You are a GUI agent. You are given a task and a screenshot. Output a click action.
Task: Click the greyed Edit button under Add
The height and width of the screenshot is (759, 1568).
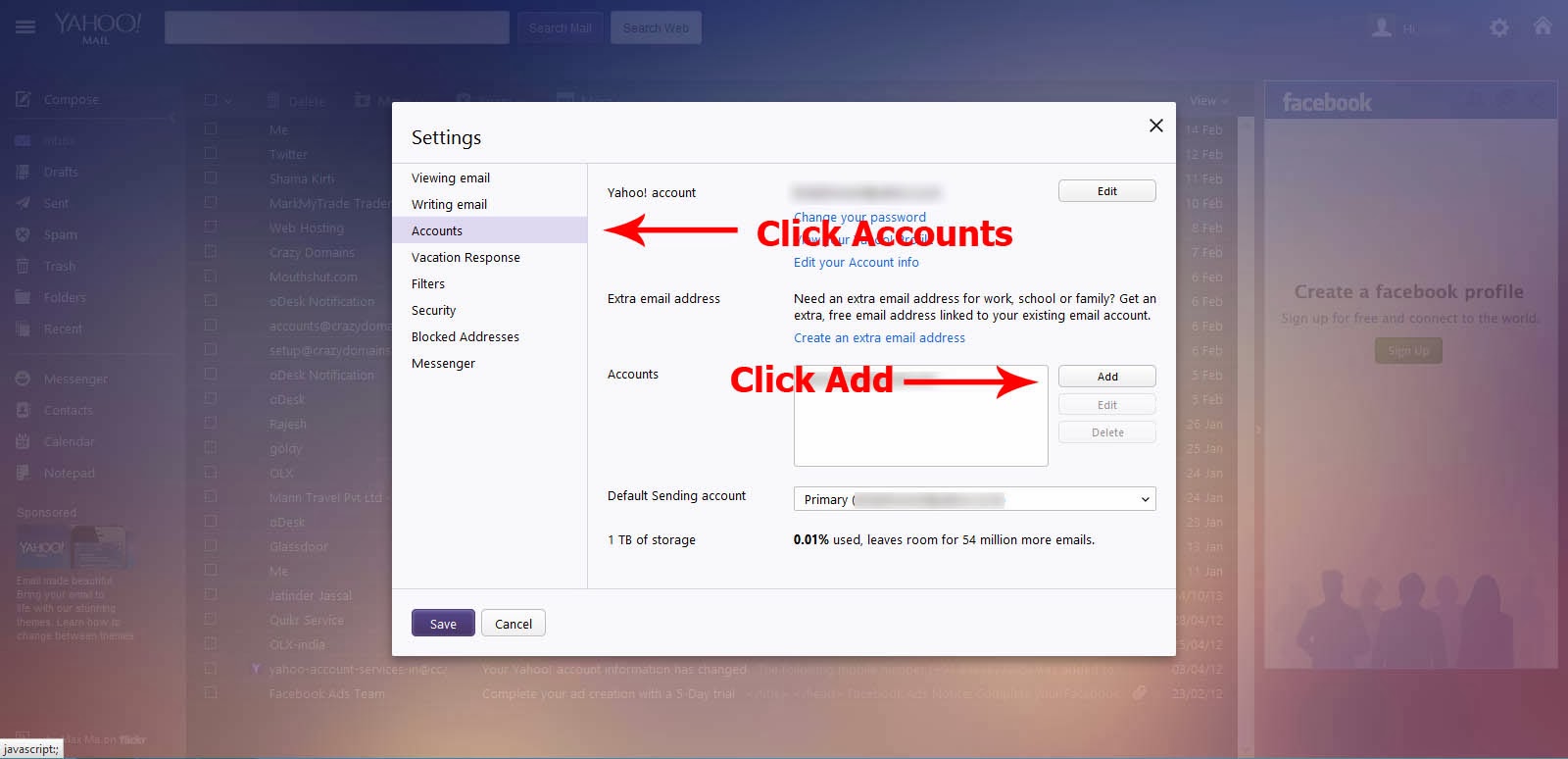(1107, 405)
